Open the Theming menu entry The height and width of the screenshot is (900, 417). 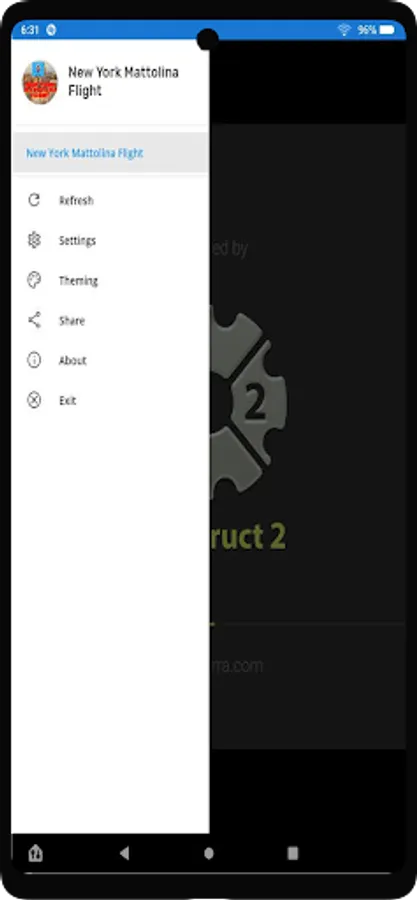[x=78, y=281]
